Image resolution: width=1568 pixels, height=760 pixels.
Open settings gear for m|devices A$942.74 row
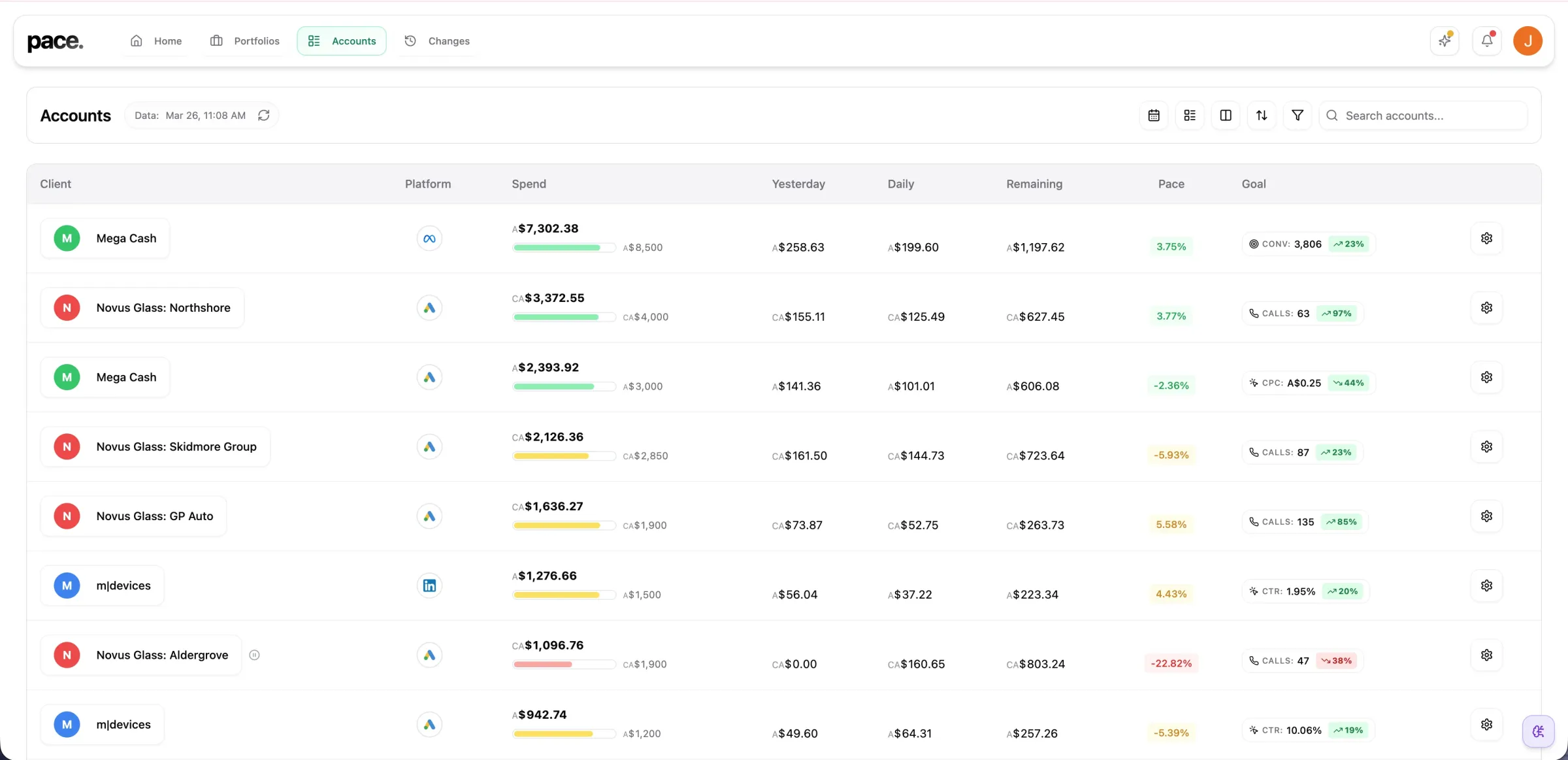click(x=1486, y=724)
